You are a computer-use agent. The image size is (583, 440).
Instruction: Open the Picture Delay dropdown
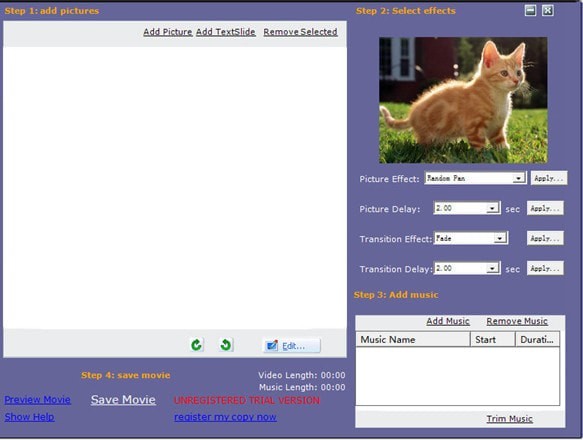point(492,208)
